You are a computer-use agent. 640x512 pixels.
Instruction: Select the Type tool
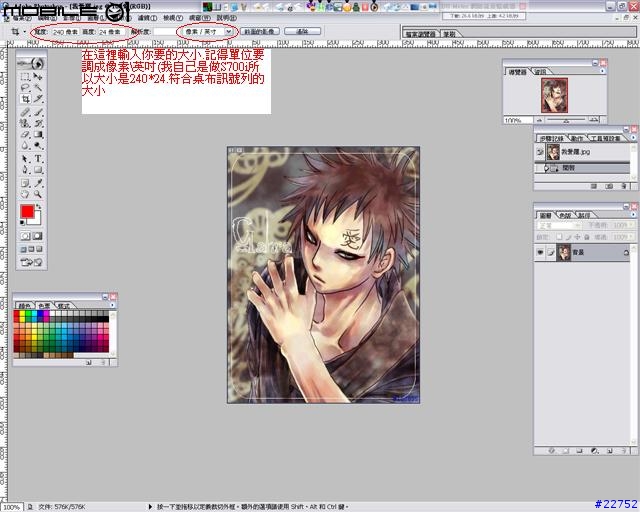[x=38, y=158]
